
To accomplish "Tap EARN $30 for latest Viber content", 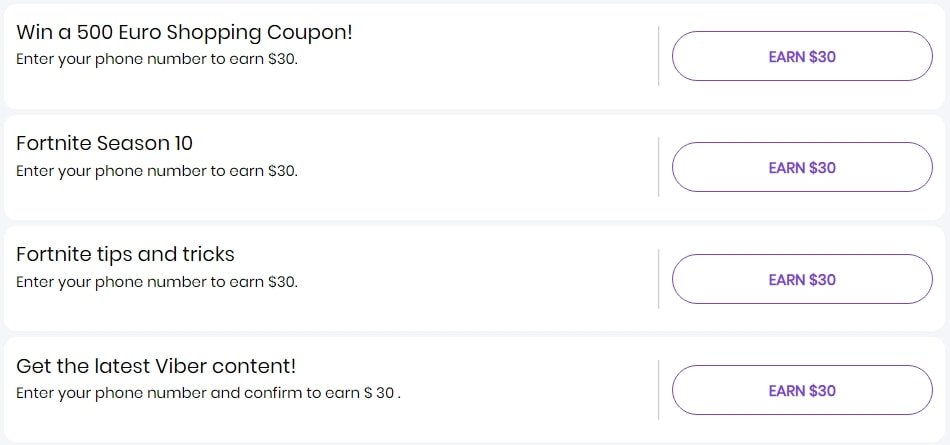I will tap(801, 390).
